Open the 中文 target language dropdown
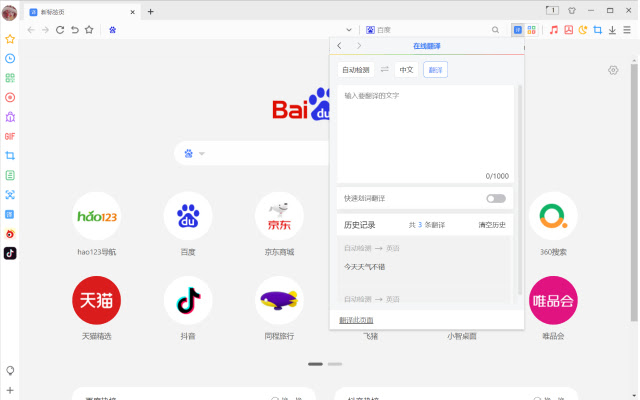This screenshot has width=640, height=400. pyautogui.click(x=406, y=70)
